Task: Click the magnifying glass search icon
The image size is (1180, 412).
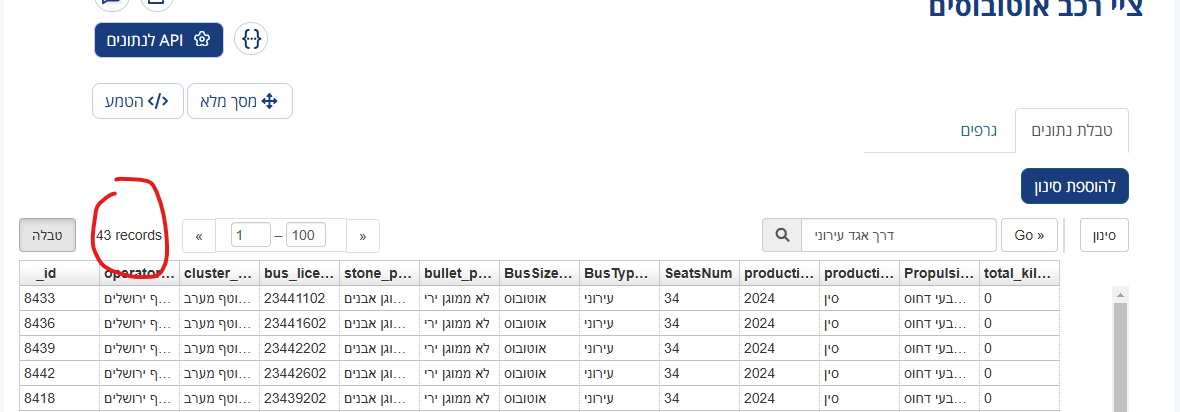Action: [782, 236]
